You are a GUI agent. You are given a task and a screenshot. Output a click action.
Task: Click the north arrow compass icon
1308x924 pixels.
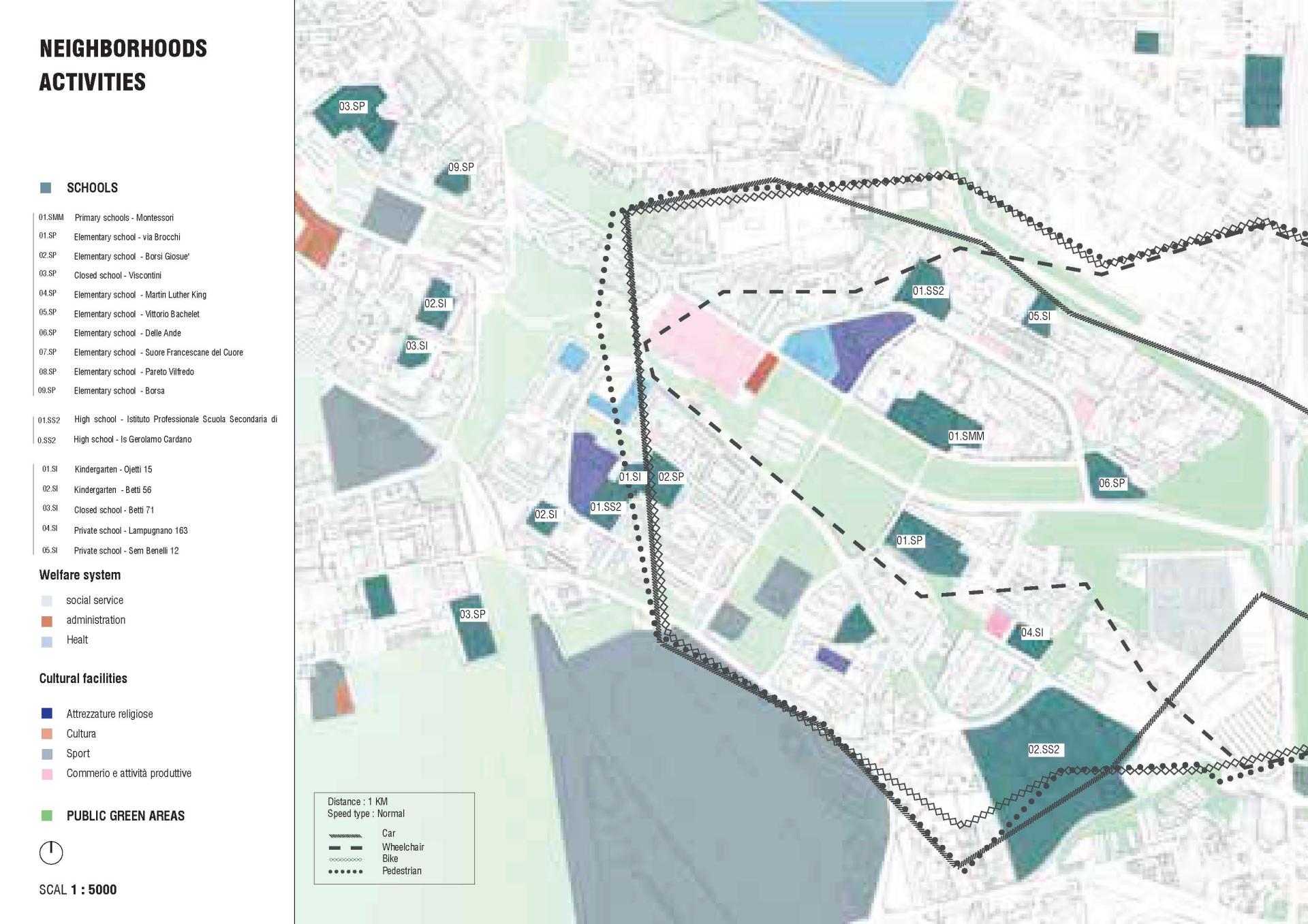[51, 853]
